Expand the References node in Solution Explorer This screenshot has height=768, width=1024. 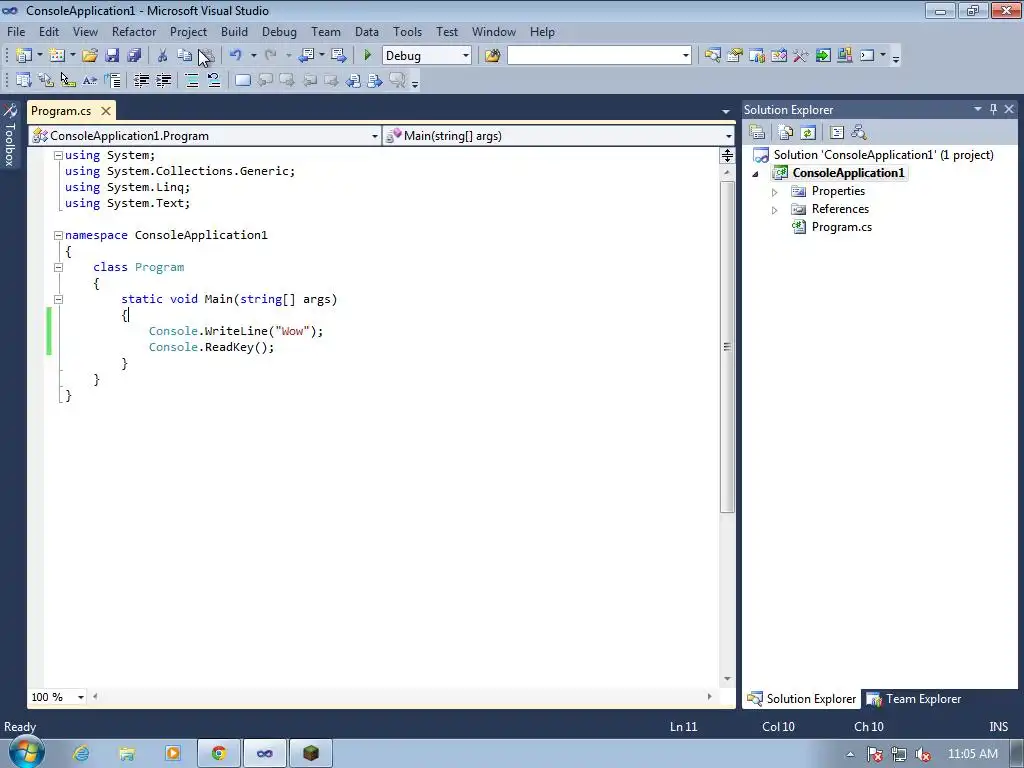(775, 210)
